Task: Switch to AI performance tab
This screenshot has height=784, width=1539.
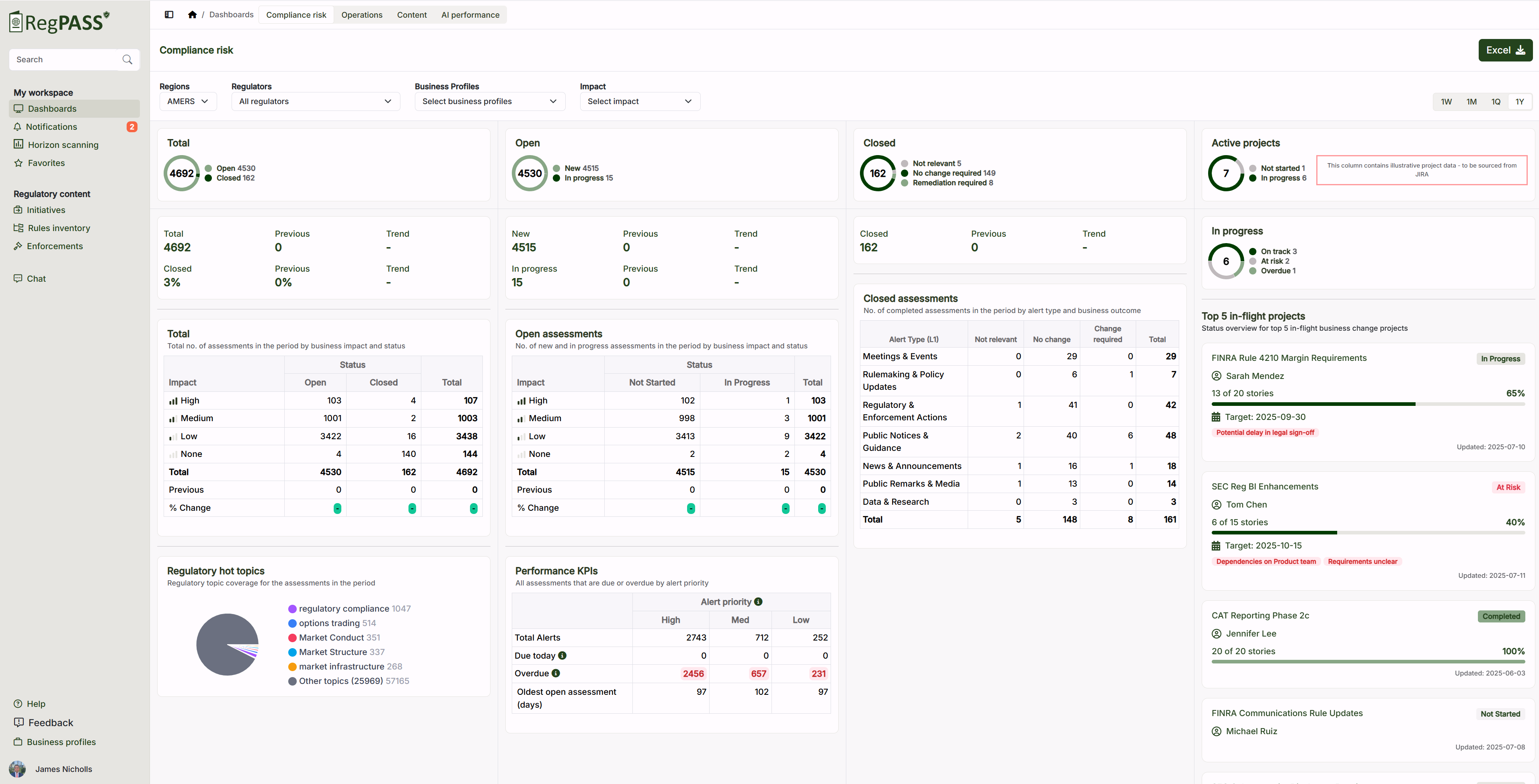Action: [470, 15]
